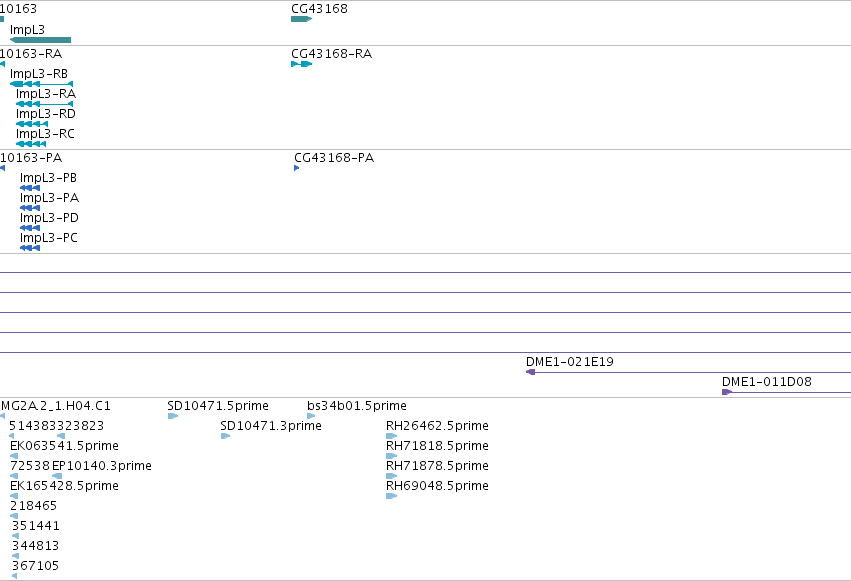Select the 351441 feature
The height and width of the screenshot is (581, 851).
tap(15, 537)
